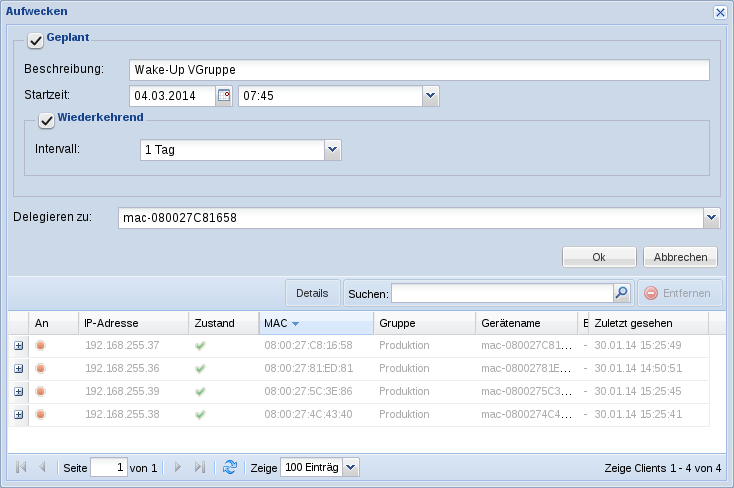The height and width of the screenshot is (488, 734).
Task: Open the Intervall dropdown
Action: coord(333,150)
